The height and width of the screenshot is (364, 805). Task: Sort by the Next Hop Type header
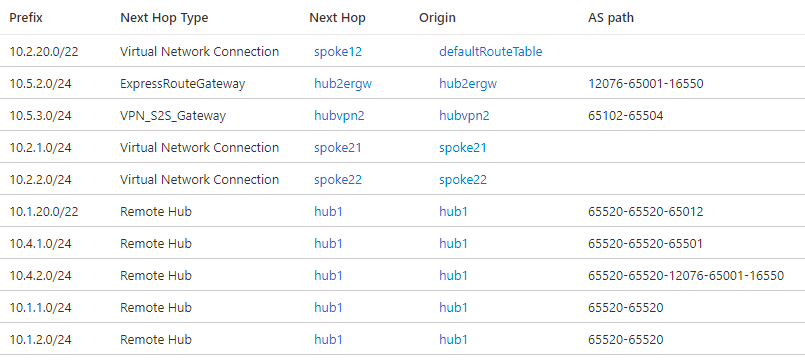pos(164,18)
